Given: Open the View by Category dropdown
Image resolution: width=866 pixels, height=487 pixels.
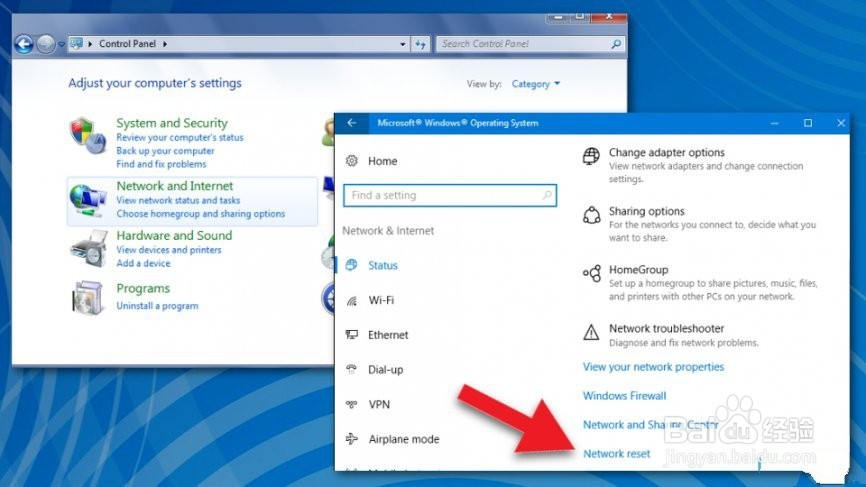Looking at the screenshot, I should (535, 84).
